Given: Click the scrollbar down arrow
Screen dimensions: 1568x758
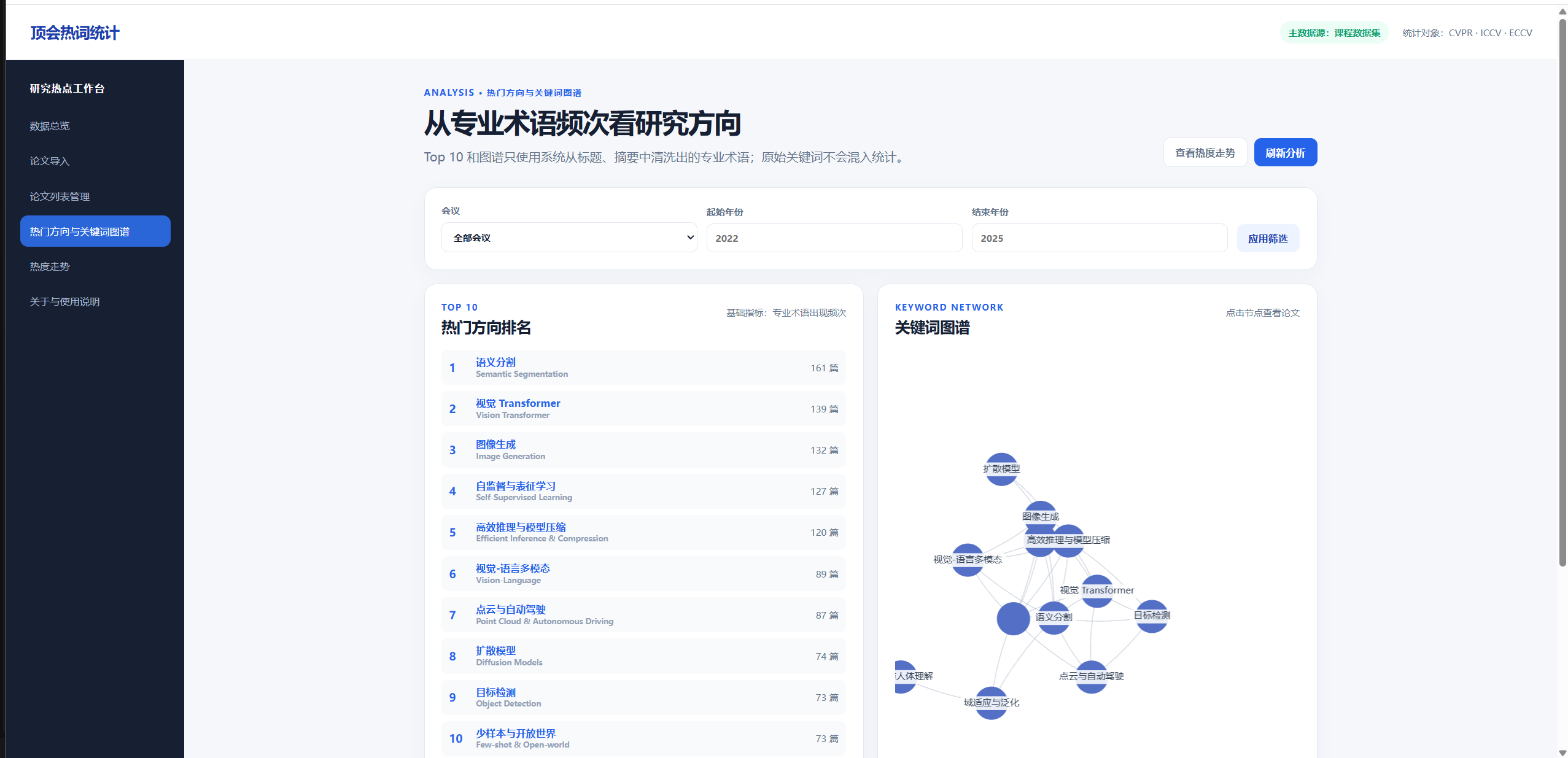Looking at the screenshot, I should point(1562,752).
